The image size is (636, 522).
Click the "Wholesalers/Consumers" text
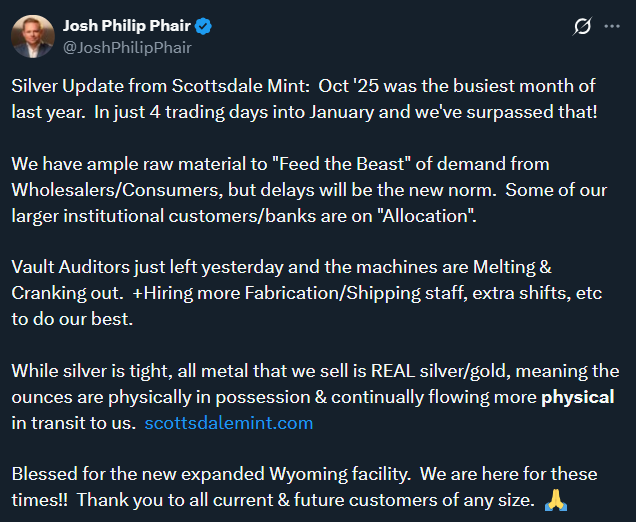(115, 190)
